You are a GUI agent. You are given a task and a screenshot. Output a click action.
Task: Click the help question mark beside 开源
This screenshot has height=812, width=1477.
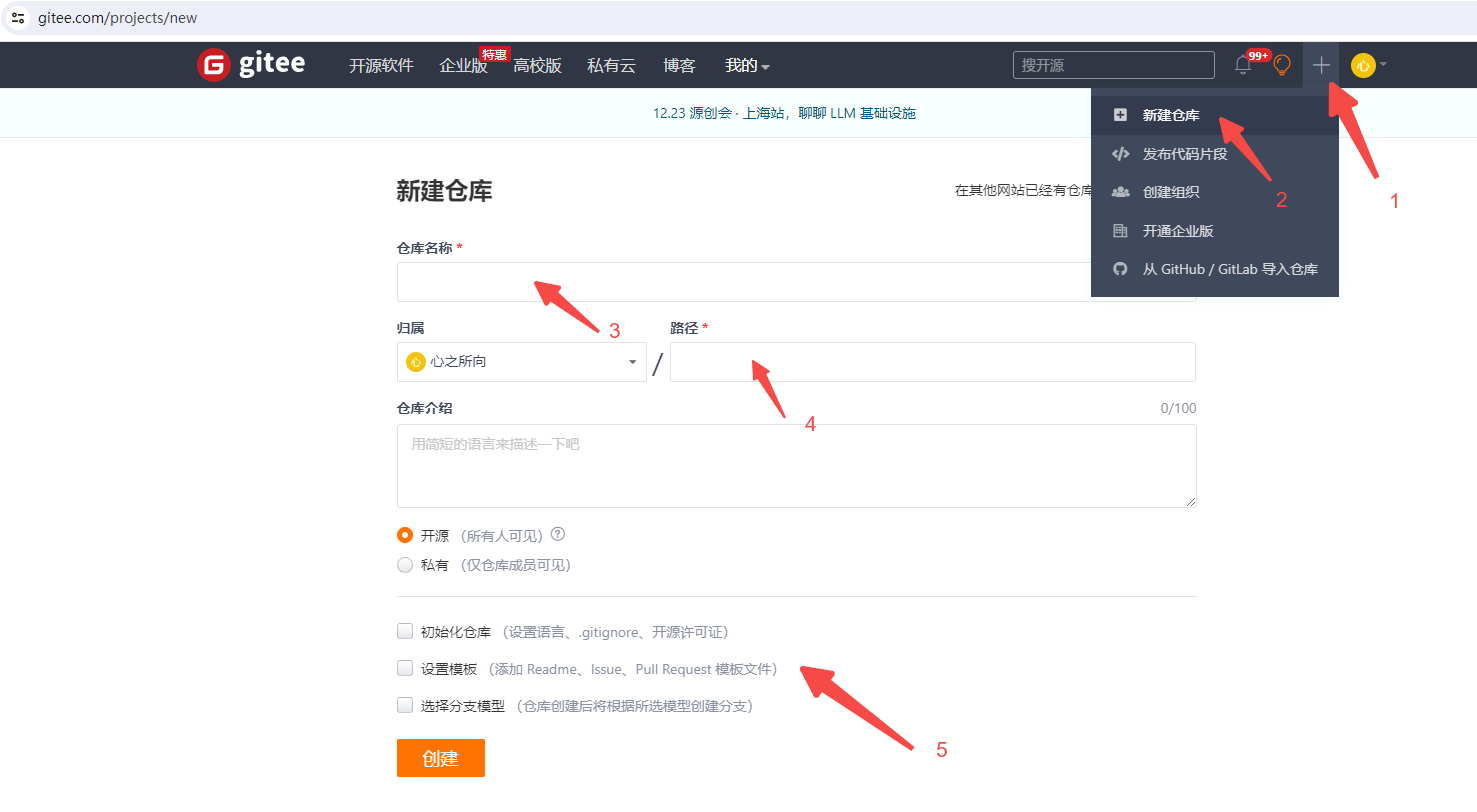coord(558,534)
